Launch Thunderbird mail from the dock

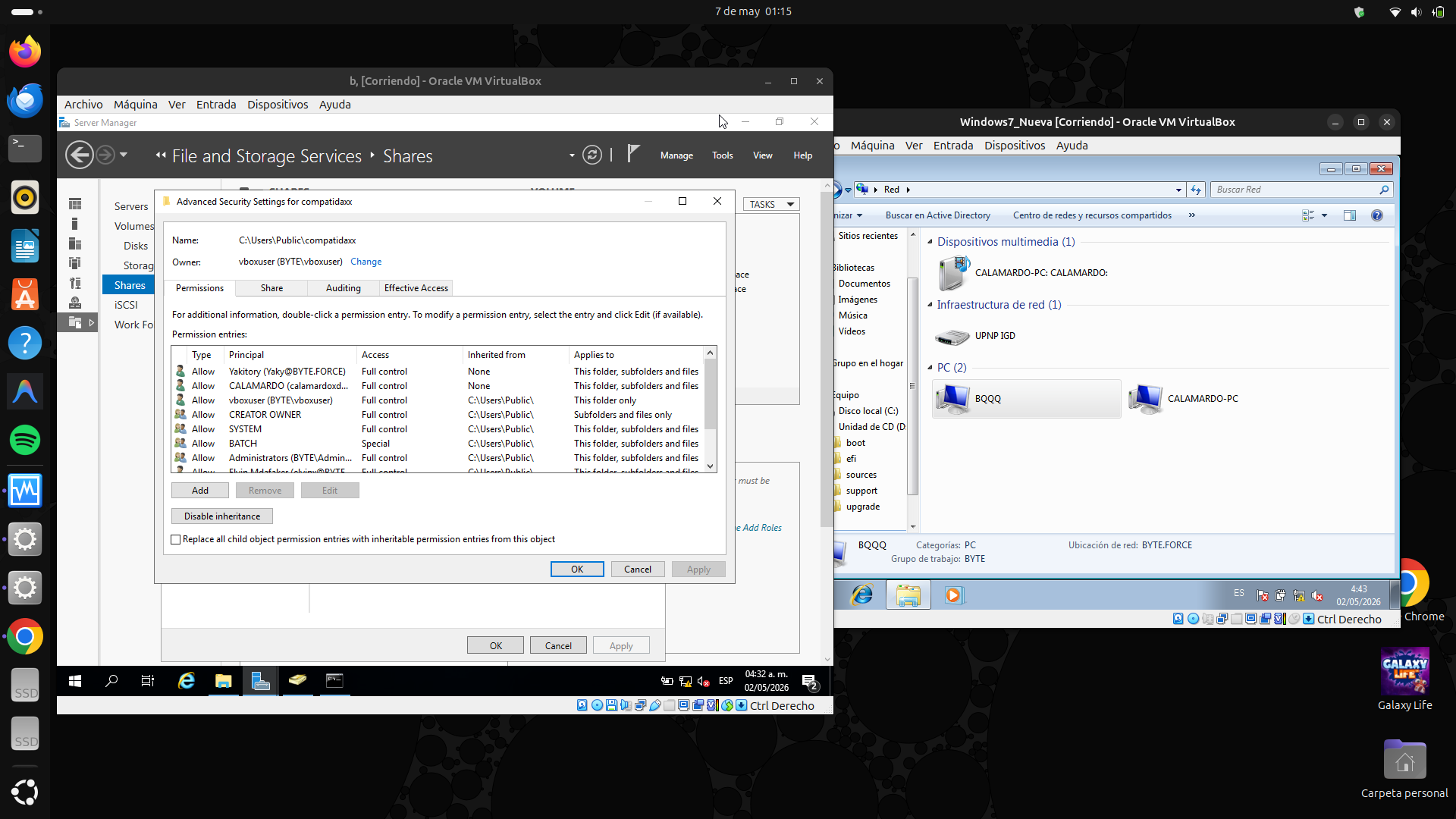(x=25, y=100)
